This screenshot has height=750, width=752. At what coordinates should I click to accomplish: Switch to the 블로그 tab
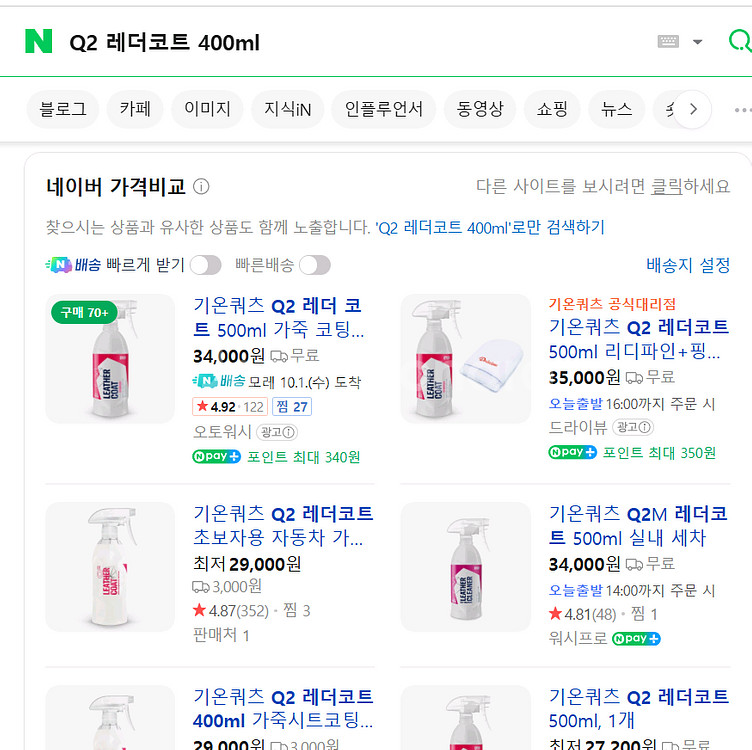[x=63, y=109]
